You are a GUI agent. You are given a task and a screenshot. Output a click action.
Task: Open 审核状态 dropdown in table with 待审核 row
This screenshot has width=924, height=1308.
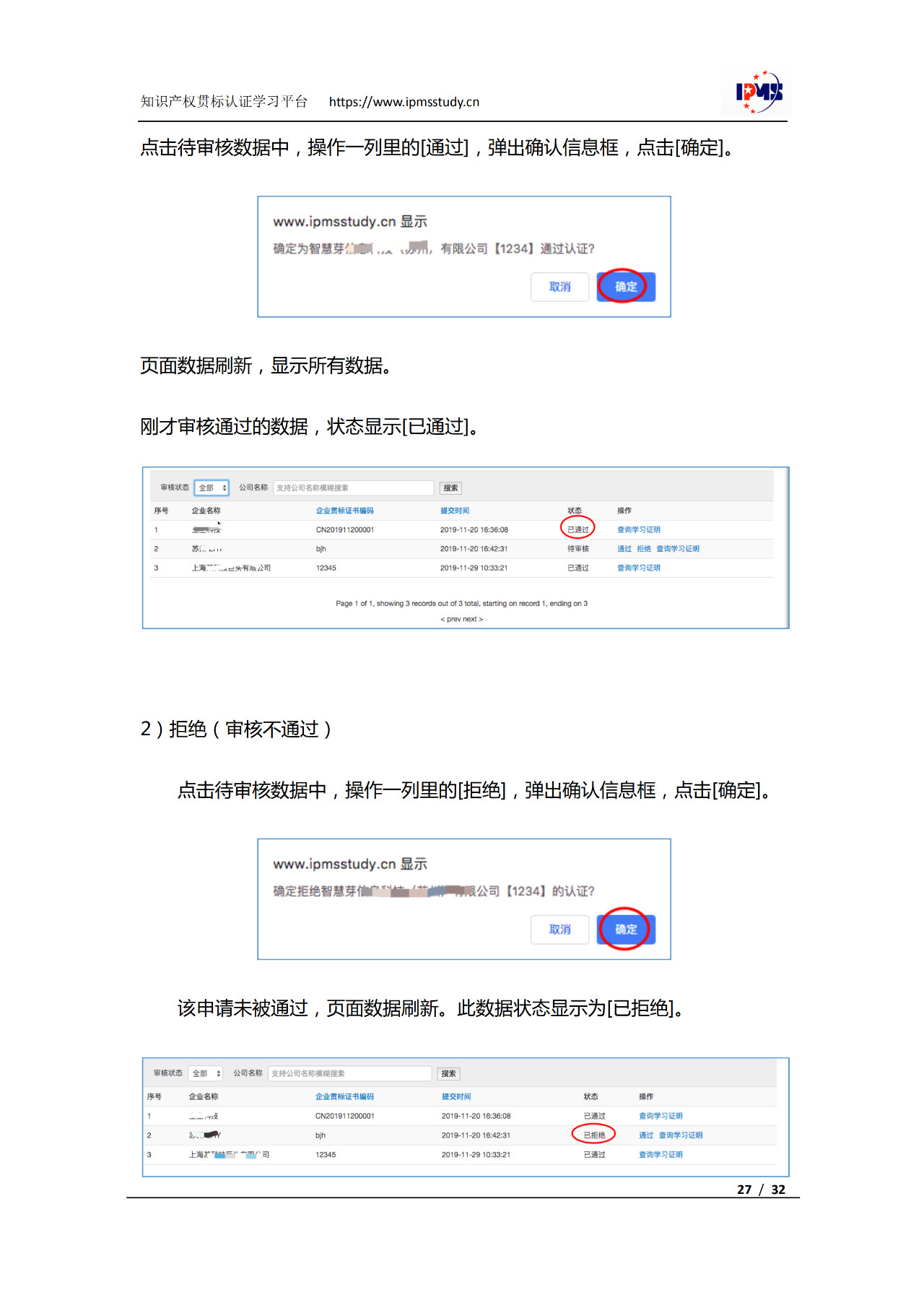point(212,488)
